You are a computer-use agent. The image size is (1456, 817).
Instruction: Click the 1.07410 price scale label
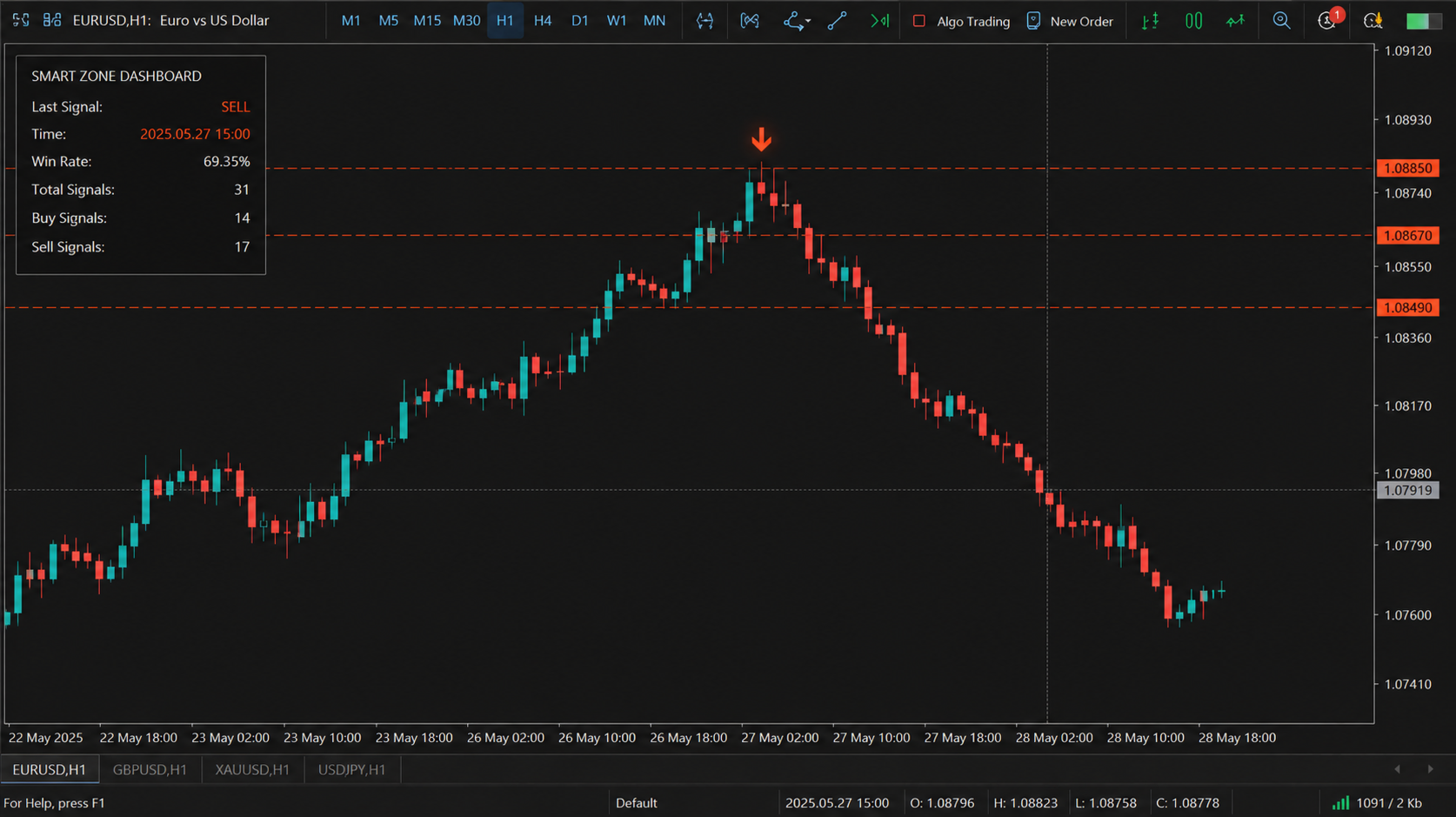click(1407, 684)
